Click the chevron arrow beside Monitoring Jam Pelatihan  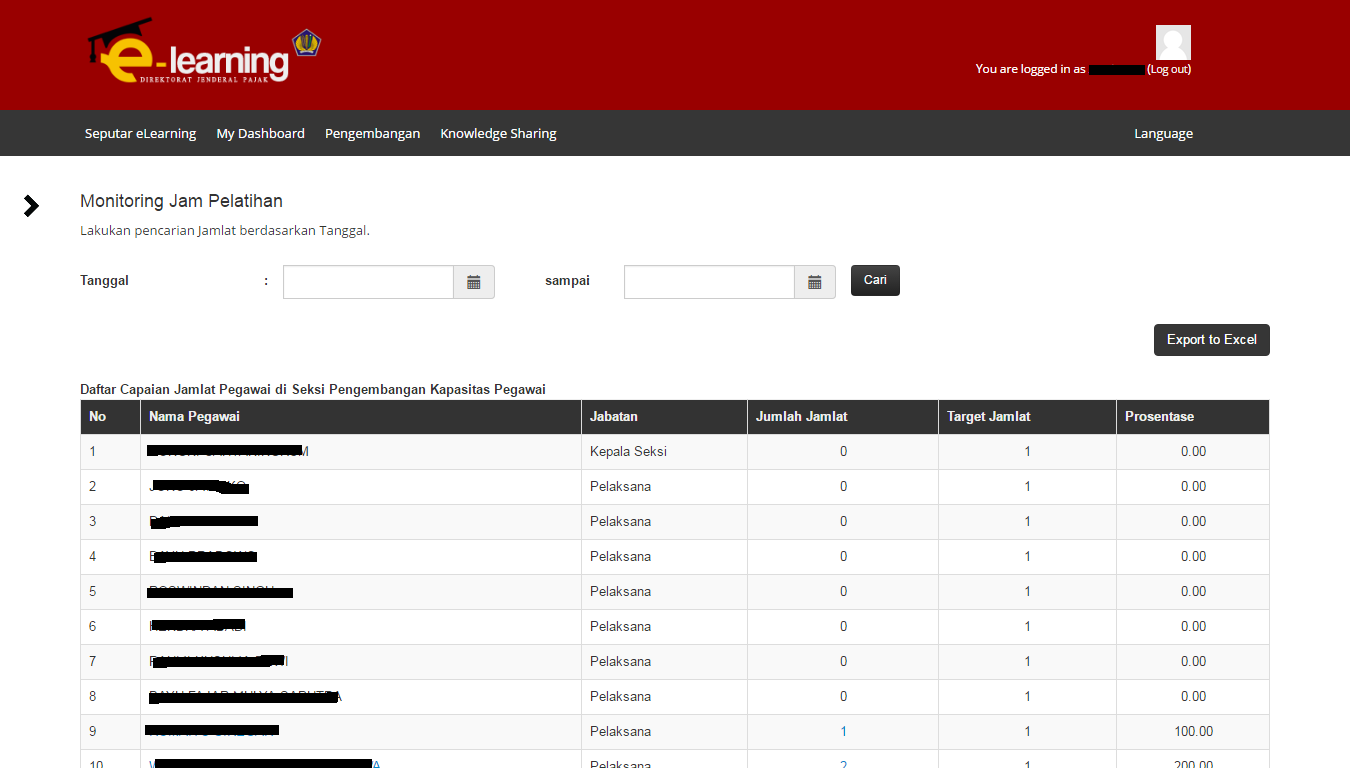[x=31, y=205]
